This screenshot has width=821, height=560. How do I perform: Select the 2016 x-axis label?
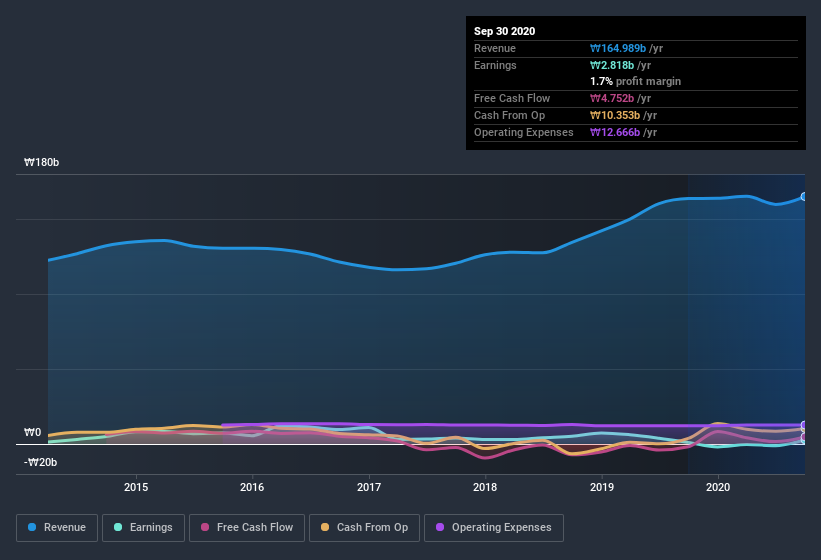252,487
